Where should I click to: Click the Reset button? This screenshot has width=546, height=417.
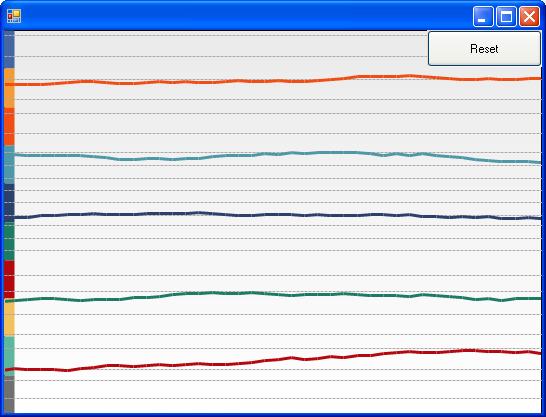pyautogui.click(x=484, y=48)
